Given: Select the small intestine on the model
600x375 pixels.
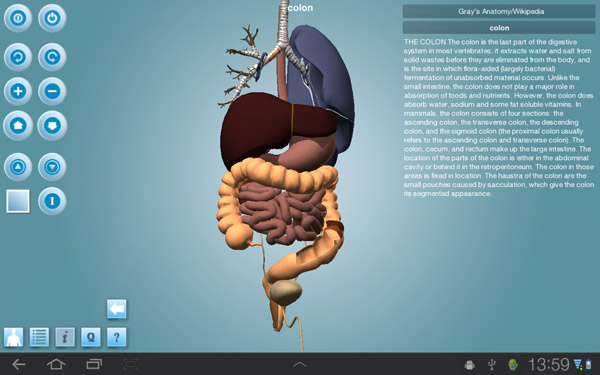Looking at the screenshot, I should pos(281,212).
